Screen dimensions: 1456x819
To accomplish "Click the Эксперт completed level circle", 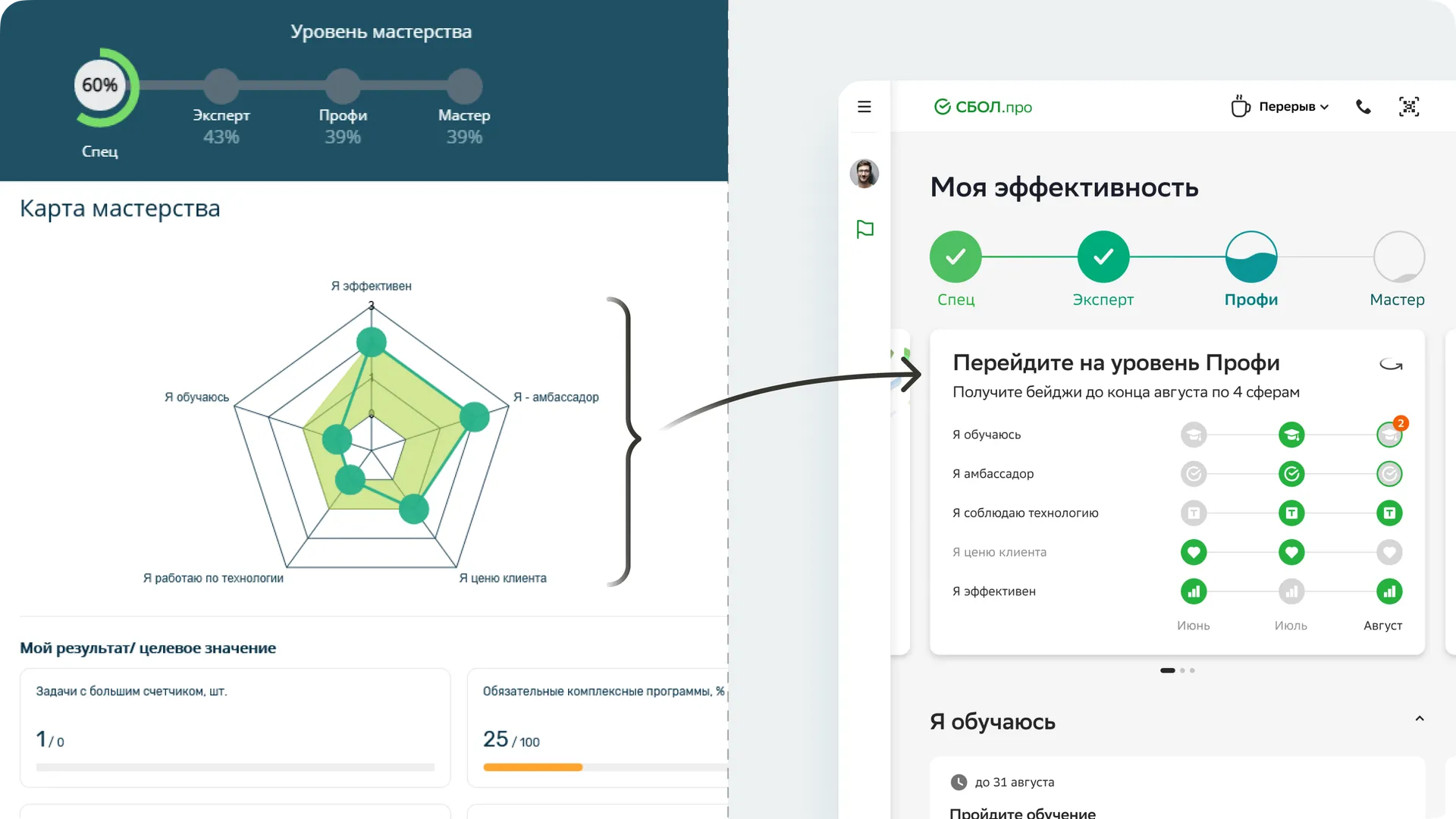I will 1103,257.
